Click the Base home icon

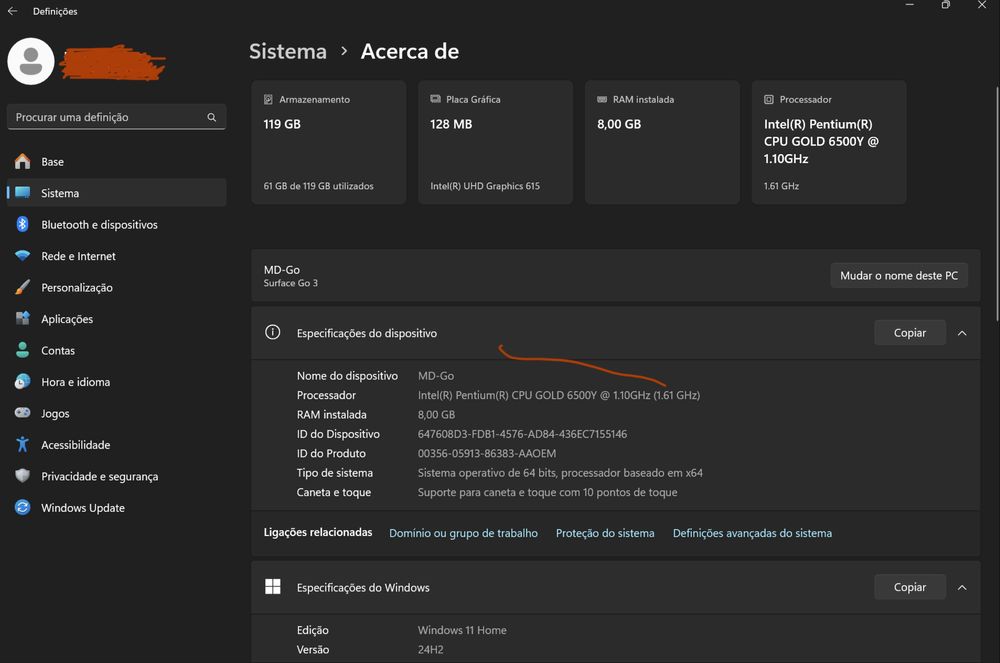22,161
